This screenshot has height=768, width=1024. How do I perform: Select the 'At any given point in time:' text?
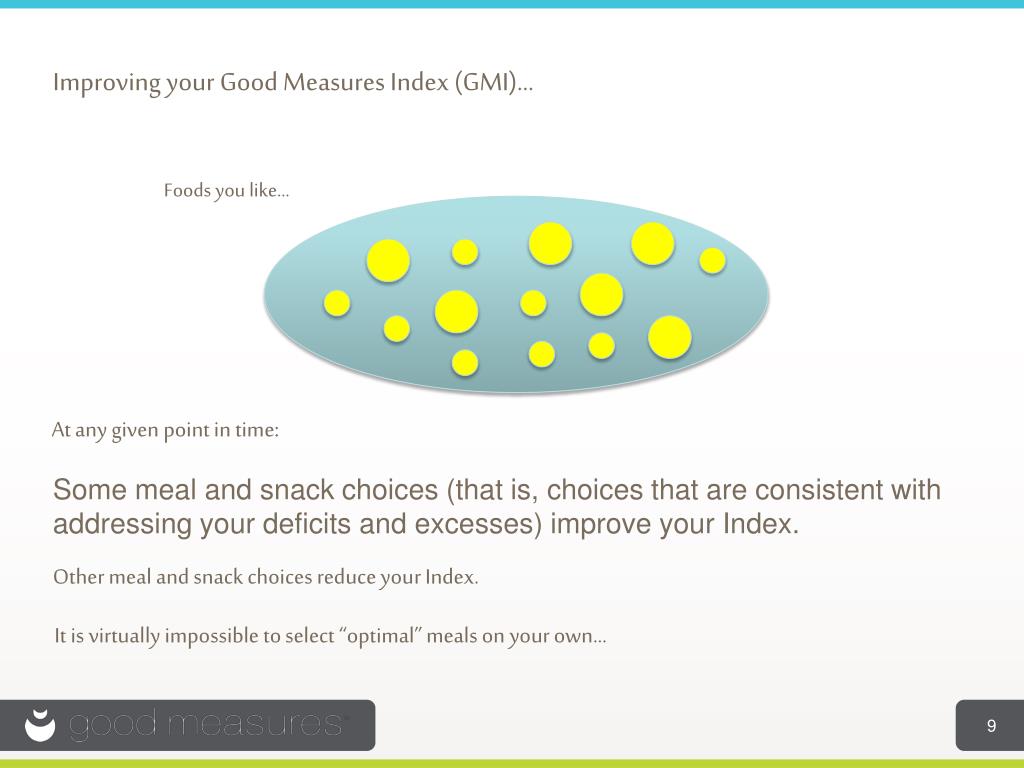pos(165,430)
